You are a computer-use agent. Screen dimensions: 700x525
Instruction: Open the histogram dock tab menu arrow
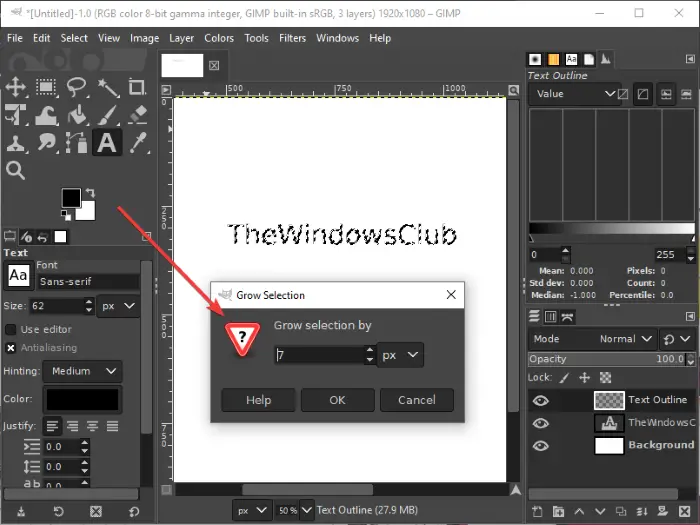pyautogui.click(x=690, y=59)
